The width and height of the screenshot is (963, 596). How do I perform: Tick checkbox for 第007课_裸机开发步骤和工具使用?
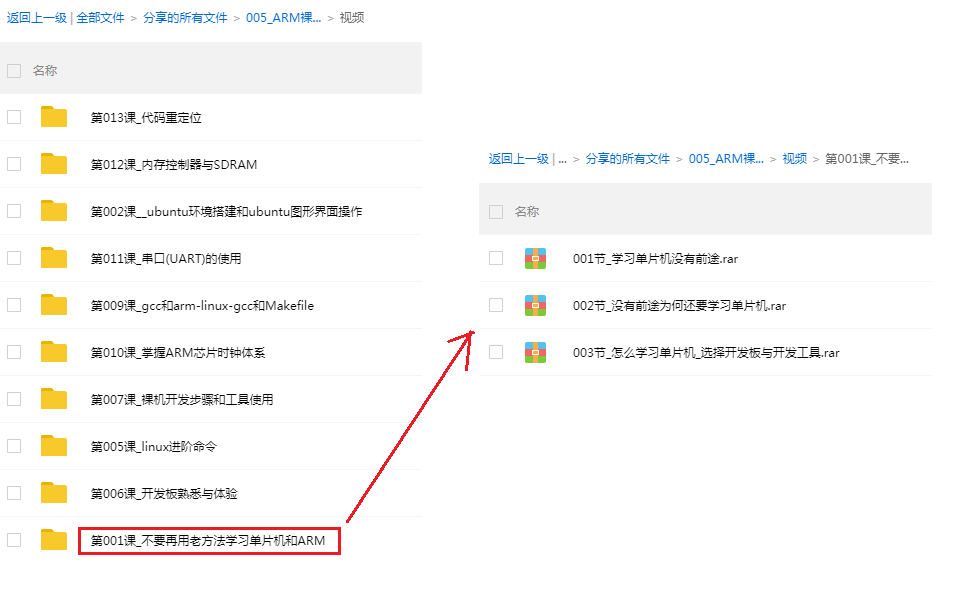(x=14, y=399)
